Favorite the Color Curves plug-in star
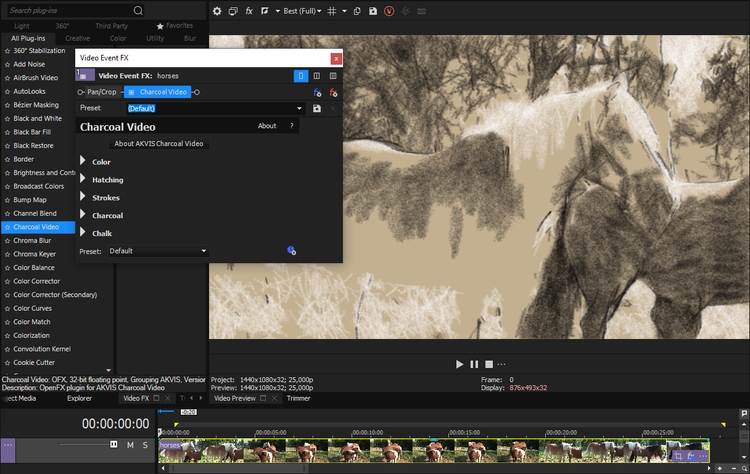The height and width of the screenshot is (474, 750). click(x=7, y=309)
